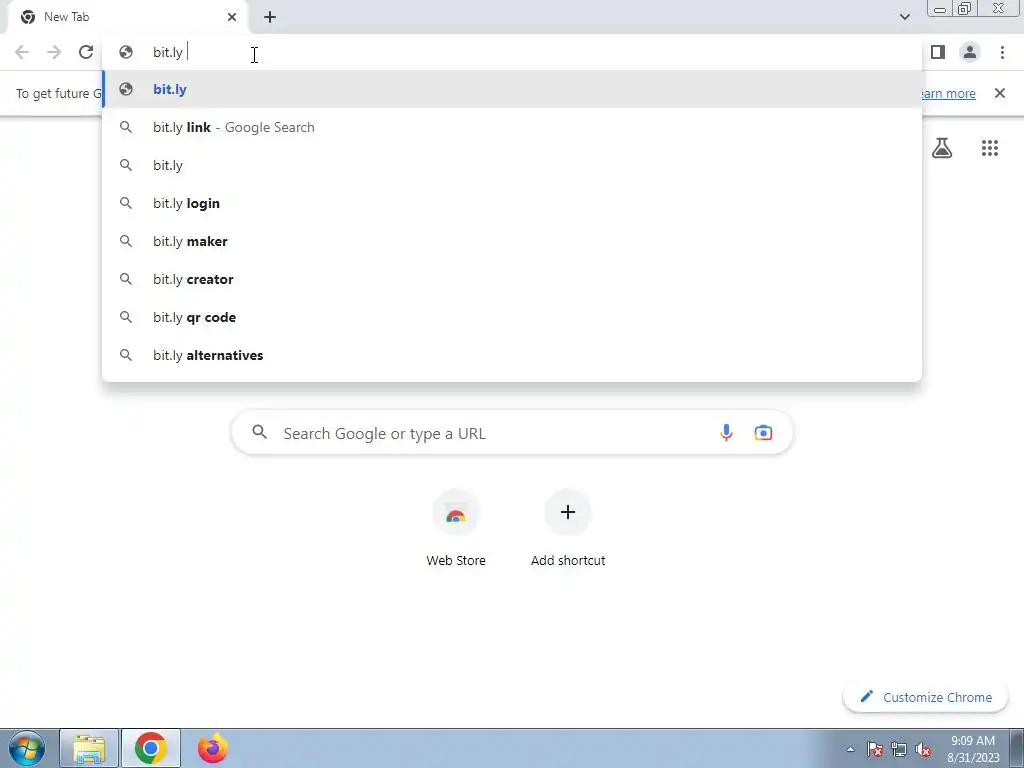This screenshot has width=1024, height=768.
Task: Open Chrome's three-dot menu
Action: (x=1002, y=52)
